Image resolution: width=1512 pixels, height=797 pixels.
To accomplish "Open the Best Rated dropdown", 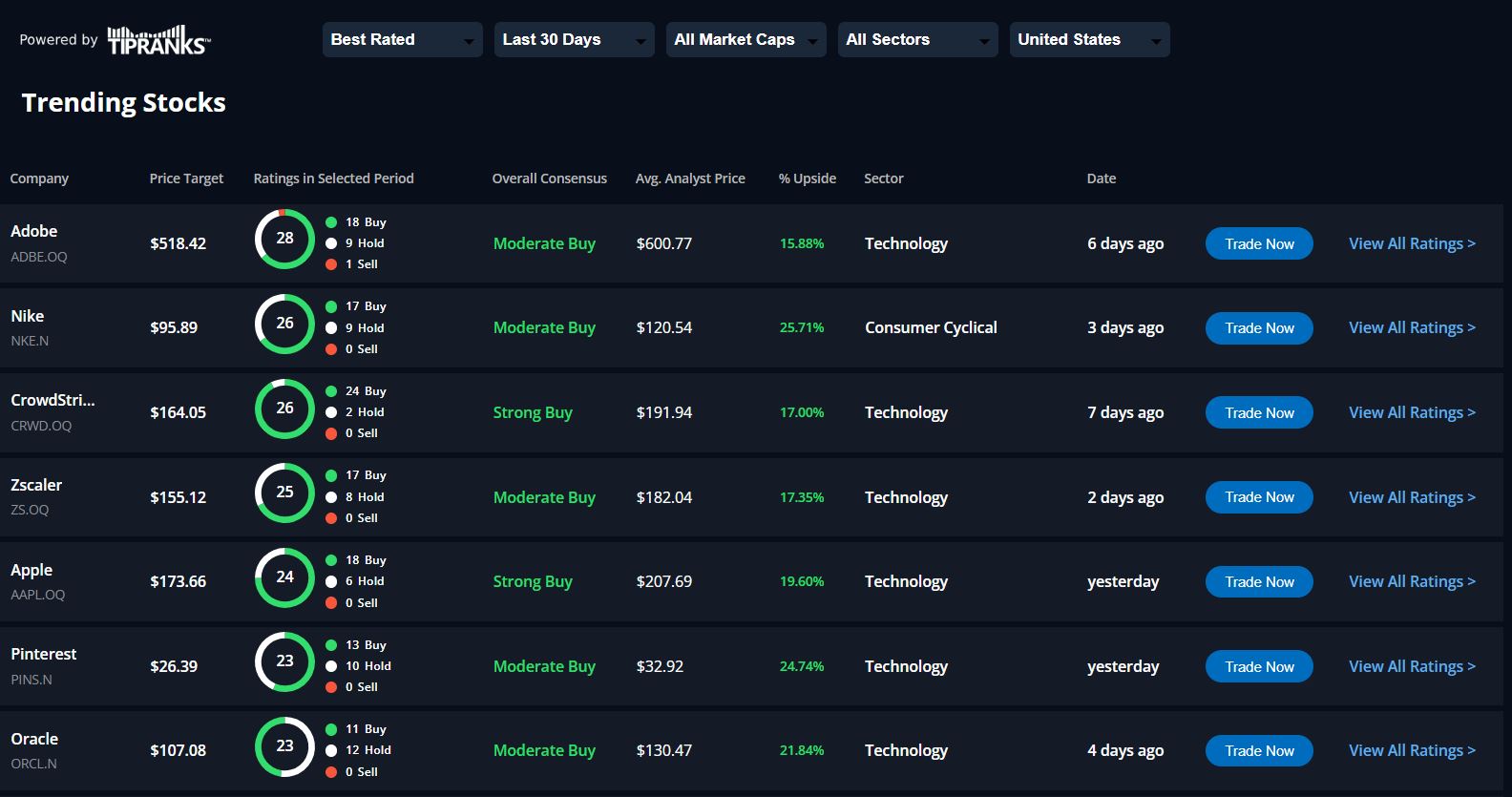I will coord(402,40).
